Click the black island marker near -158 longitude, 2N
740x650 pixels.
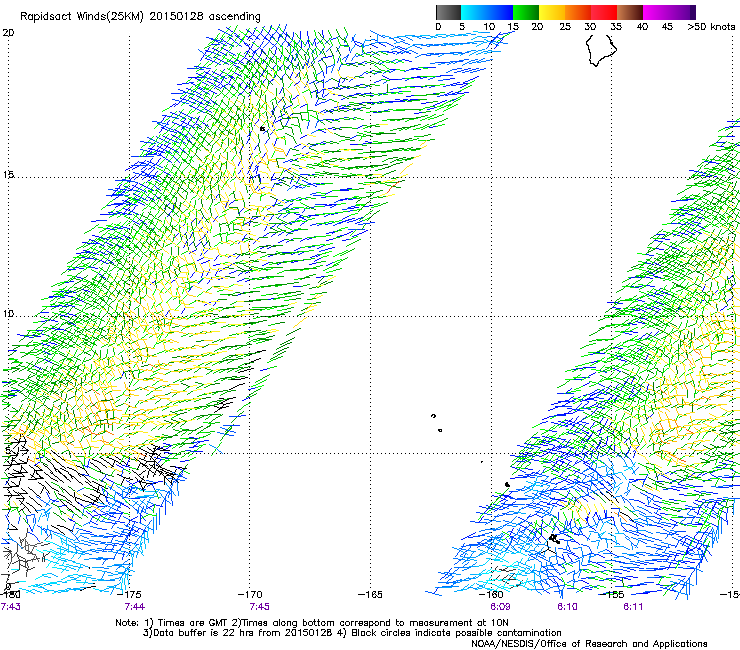pyautogui.click(x=555, y=539)
